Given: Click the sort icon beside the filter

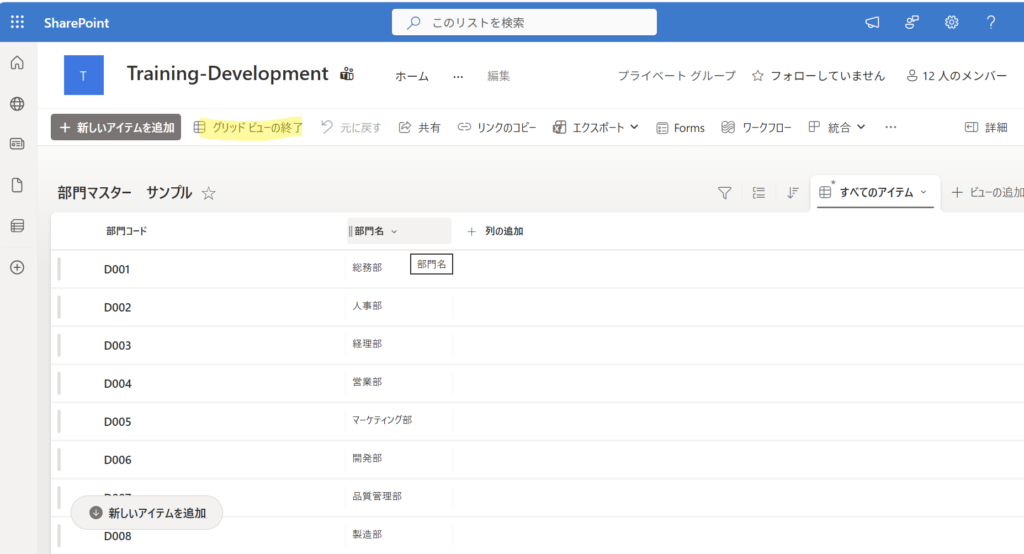Looking at the screenshot, I should click(792, 193).
